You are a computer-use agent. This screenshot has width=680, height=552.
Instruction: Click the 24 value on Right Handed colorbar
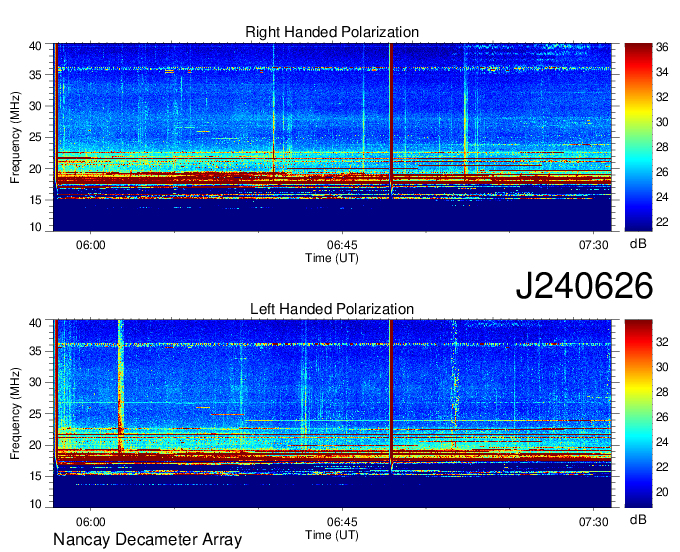(x=662, y=197)
